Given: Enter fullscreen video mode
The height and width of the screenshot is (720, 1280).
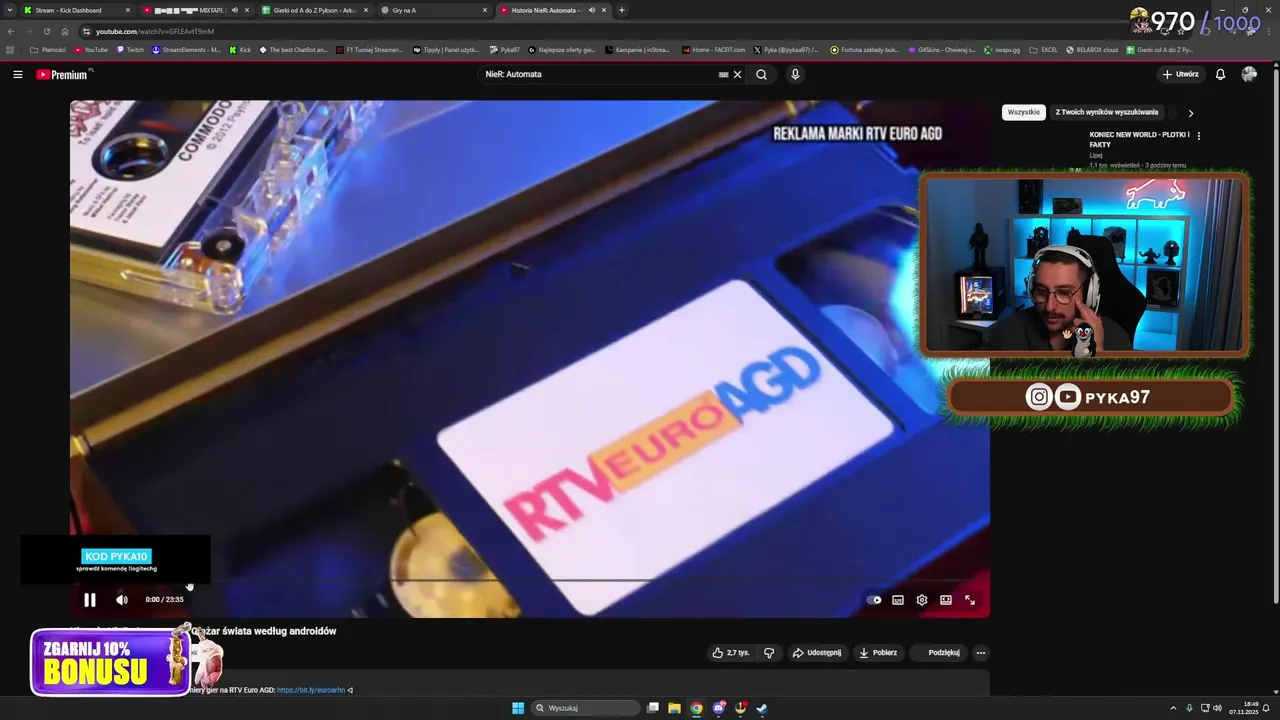Looking at the screenshot, I should [x=970, y=600].
